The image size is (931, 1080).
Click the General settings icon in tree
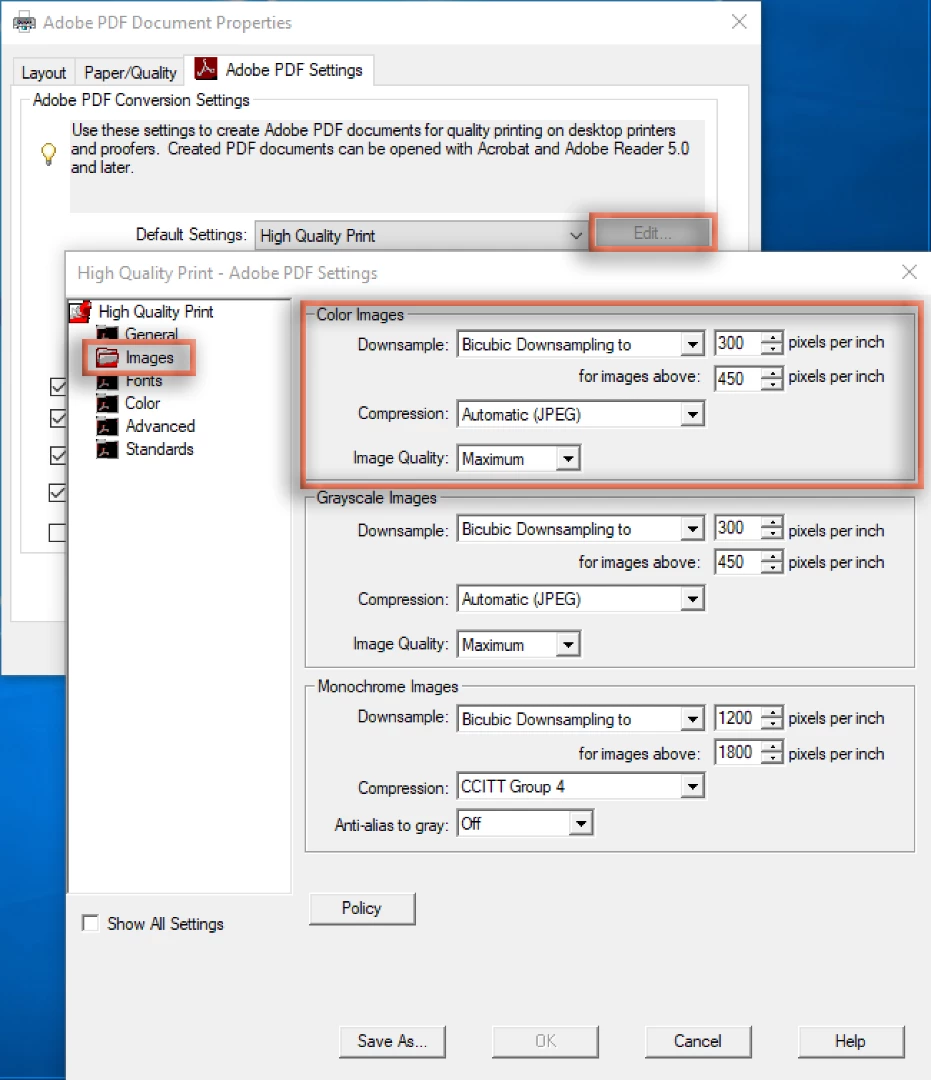click(107, 334)
